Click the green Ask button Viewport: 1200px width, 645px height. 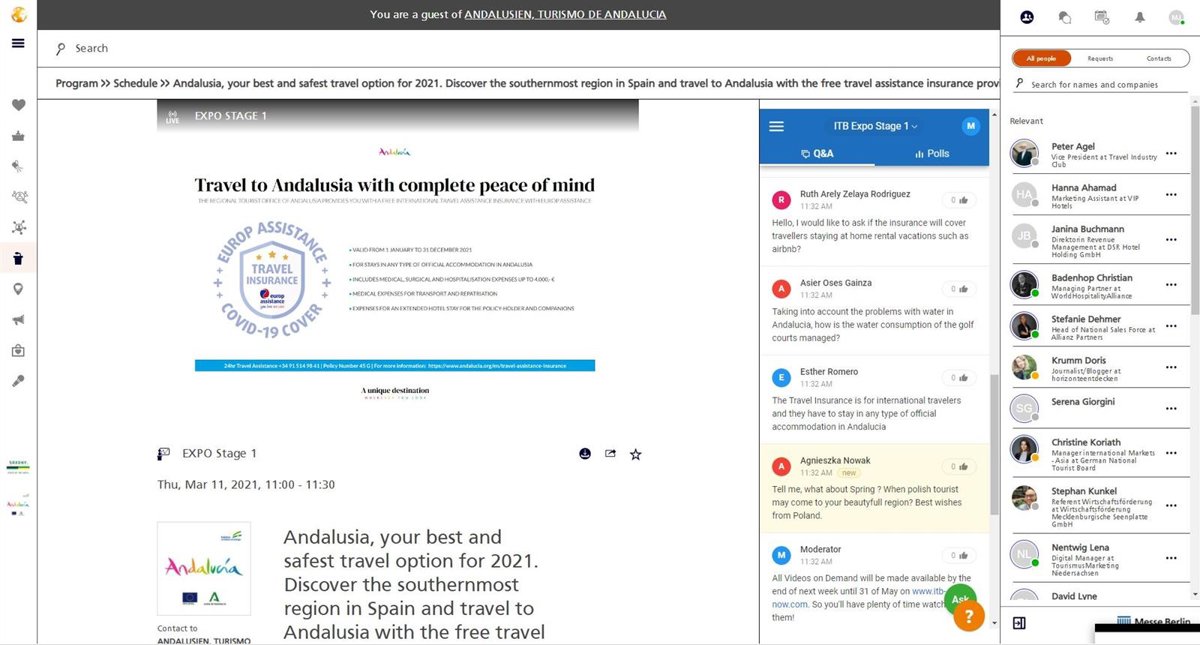coord(958,599)
